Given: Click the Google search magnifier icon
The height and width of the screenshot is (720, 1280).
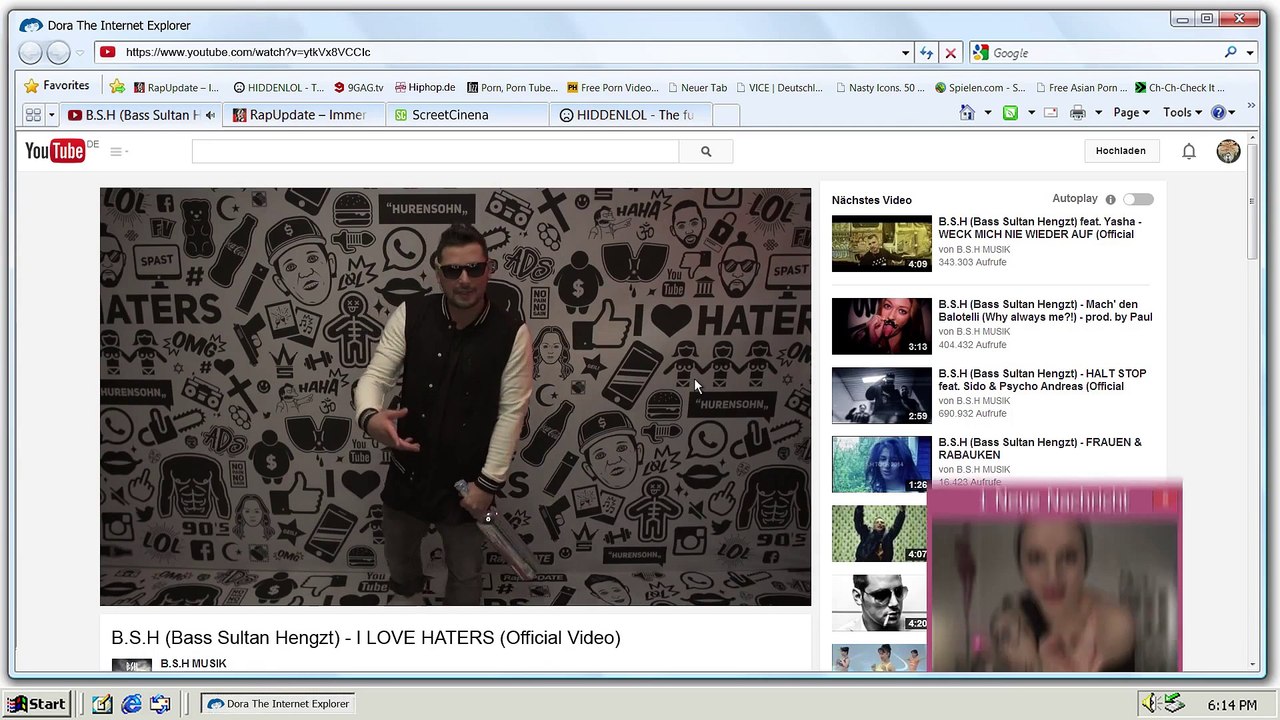Looking at the screenshot, I should pyautogui.click(x=1230, y=52).
